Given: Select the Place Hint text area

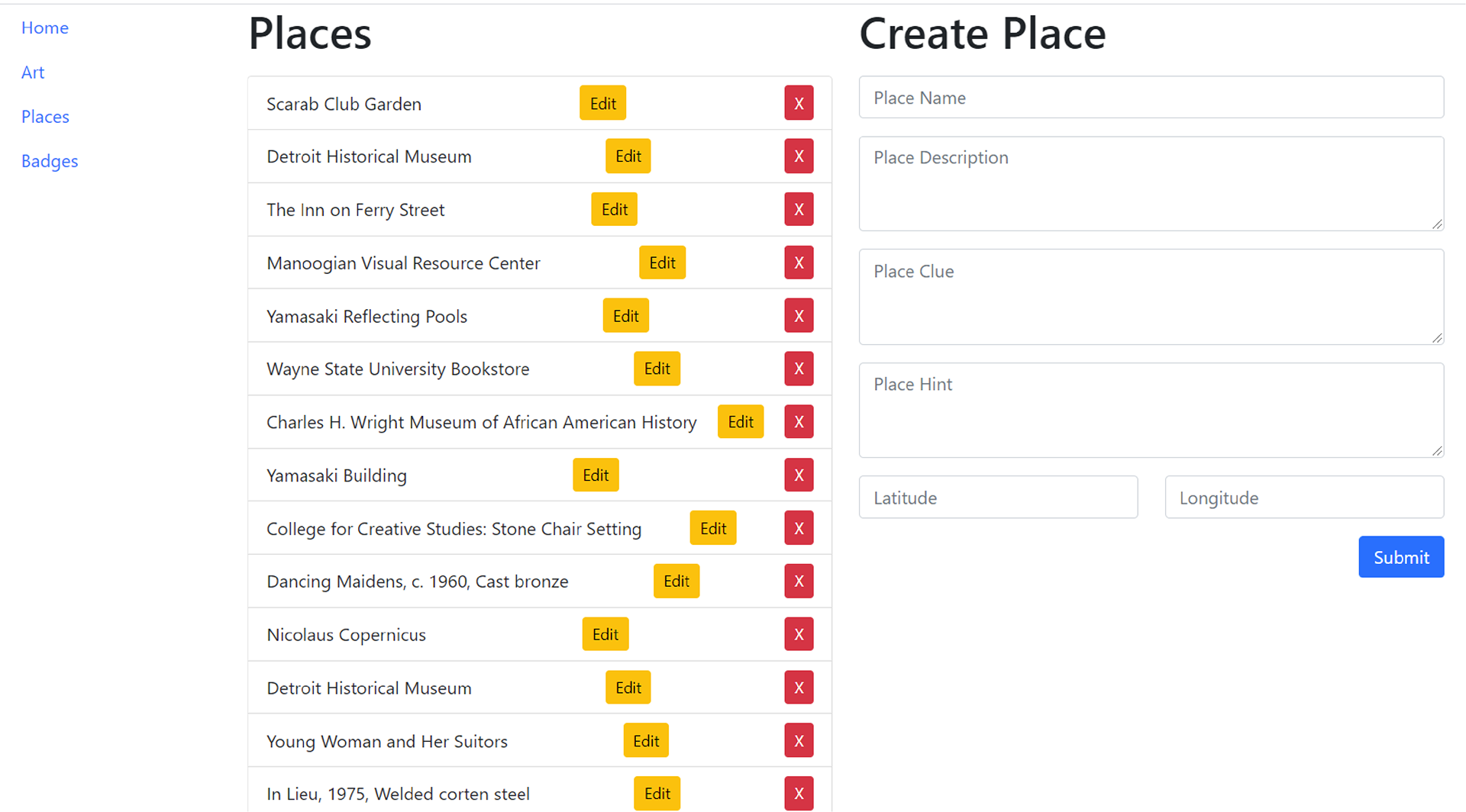Looking at the screenshot, I should [1151, 411].
